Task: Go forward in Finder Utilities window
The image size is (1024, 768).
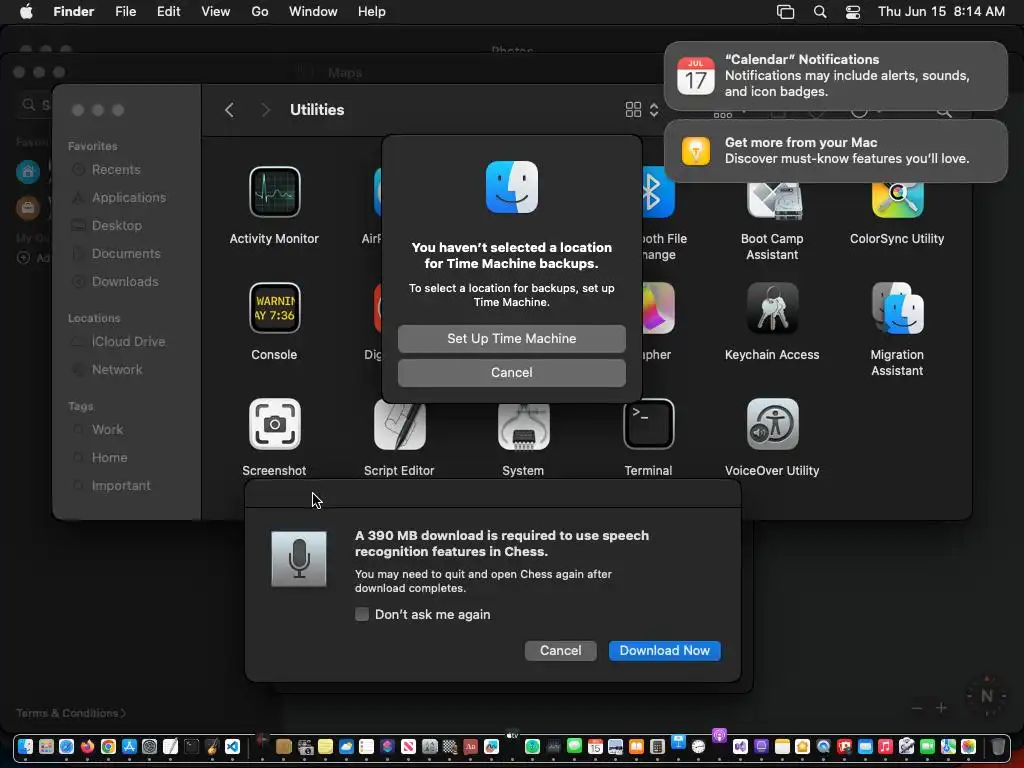Action: click(x=265, y=110)
